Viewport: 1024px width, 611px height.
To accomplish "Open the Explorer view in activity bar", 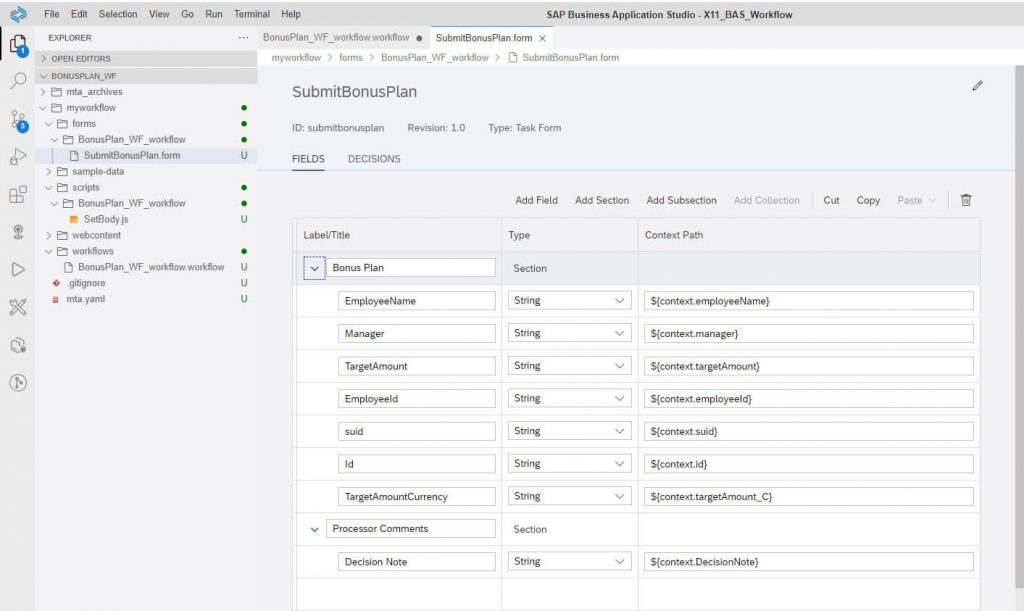I will (x=18, y=44).
